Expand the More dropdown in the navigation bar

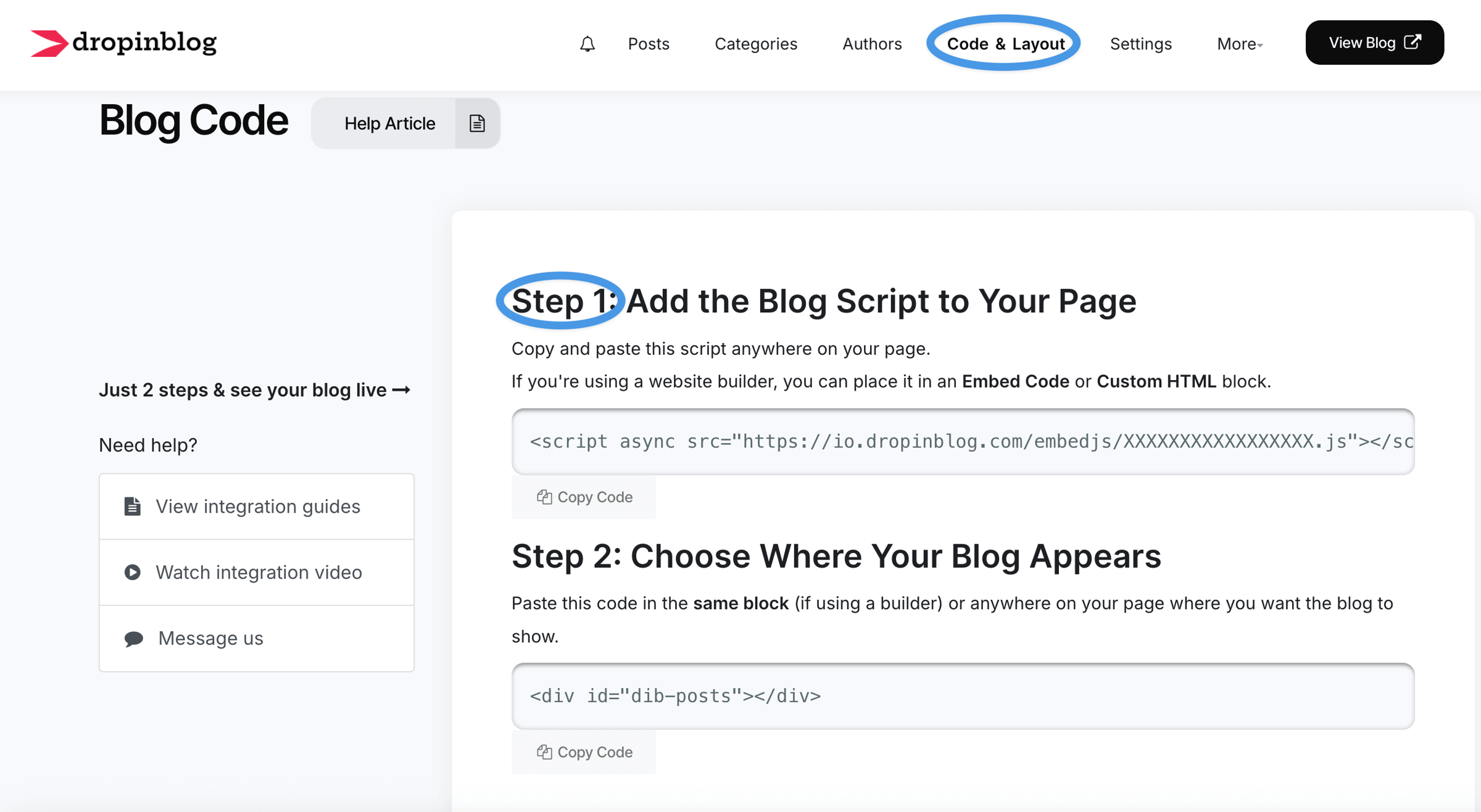[1238, 44]
